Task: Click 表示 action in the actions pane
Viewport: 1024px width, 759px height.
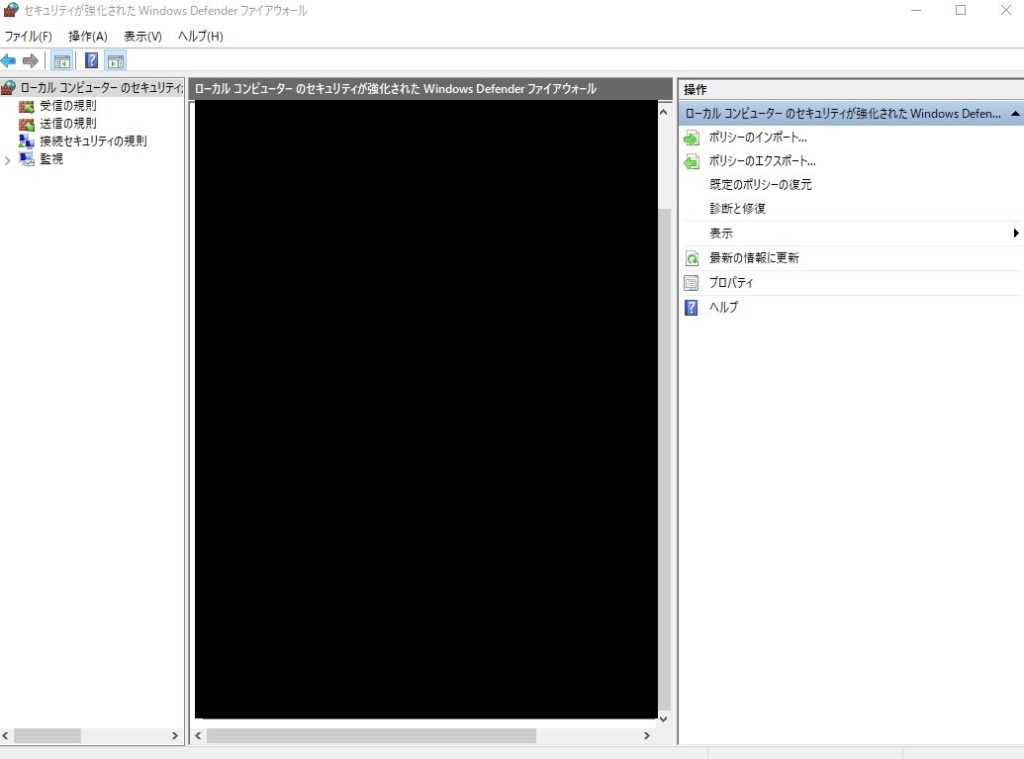Action: pos(721,233)
